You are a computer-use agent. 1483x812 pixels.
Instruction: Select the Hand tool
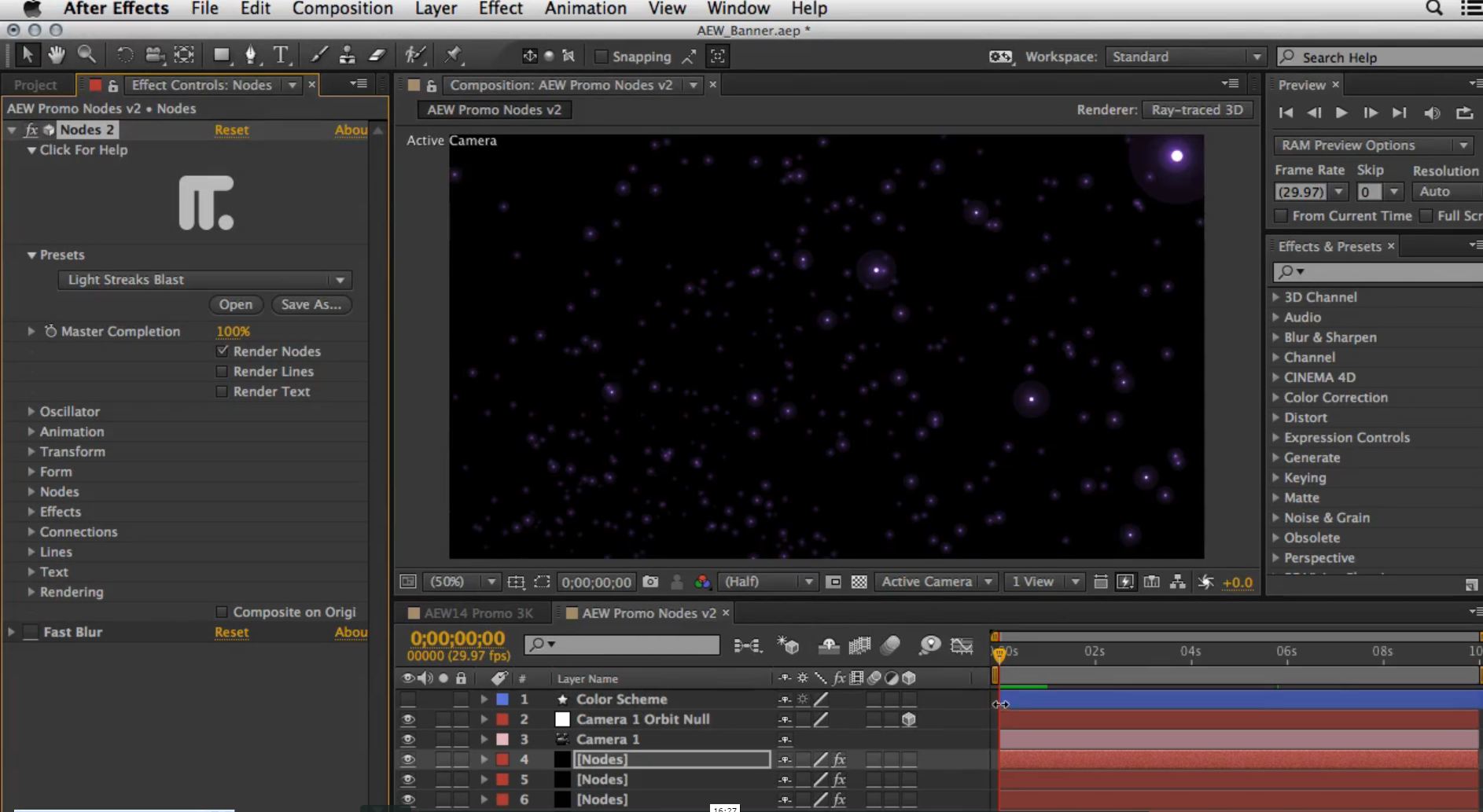[x=56, y=54]
